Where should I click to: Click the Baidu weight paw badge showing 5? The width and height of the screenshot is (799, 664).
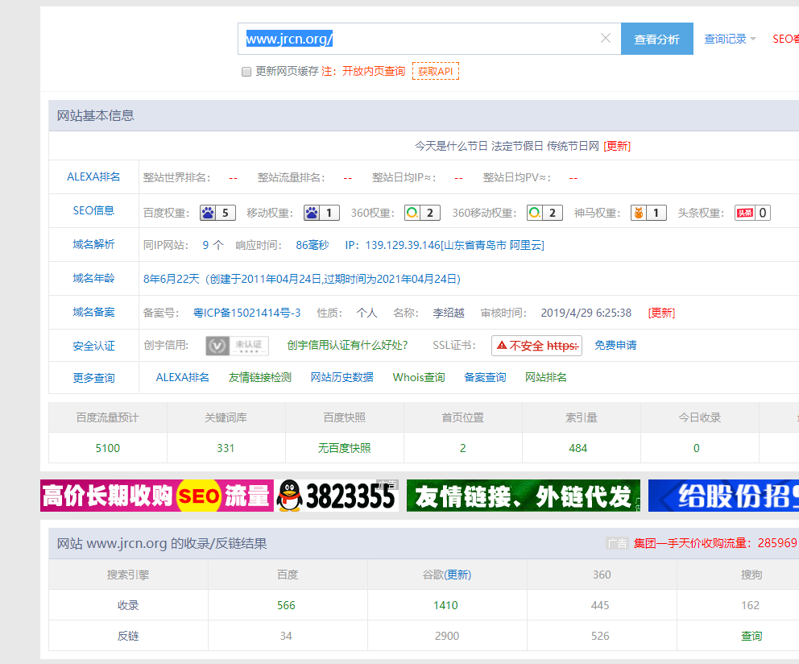218,213
